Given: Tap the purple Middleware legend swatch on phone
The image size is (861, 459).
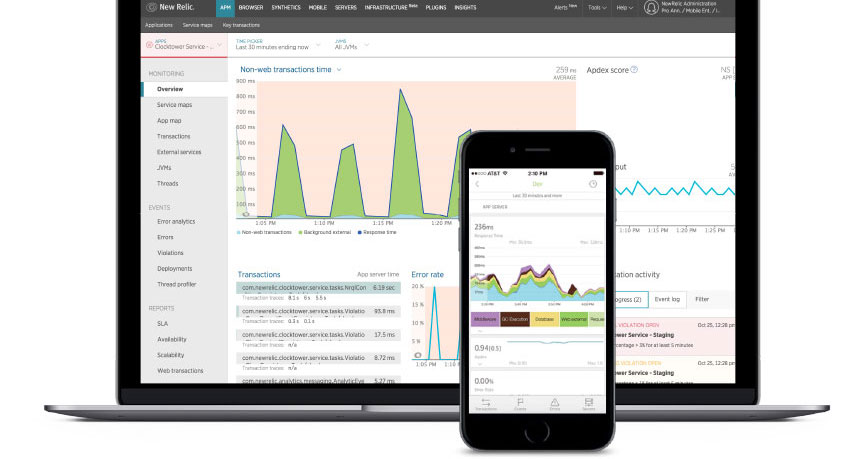Looking at the screenshot, I should [485, 320].
